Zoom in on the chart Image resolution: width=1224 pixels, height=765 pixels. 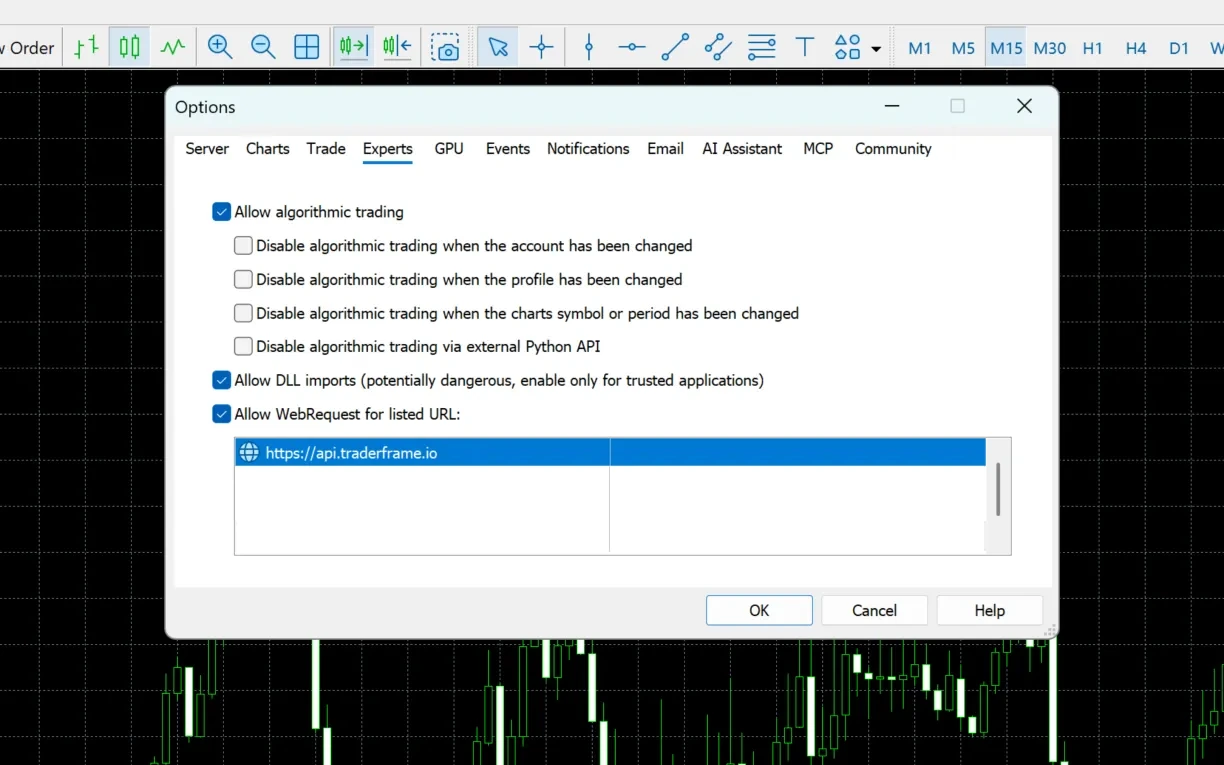point(220,47)
